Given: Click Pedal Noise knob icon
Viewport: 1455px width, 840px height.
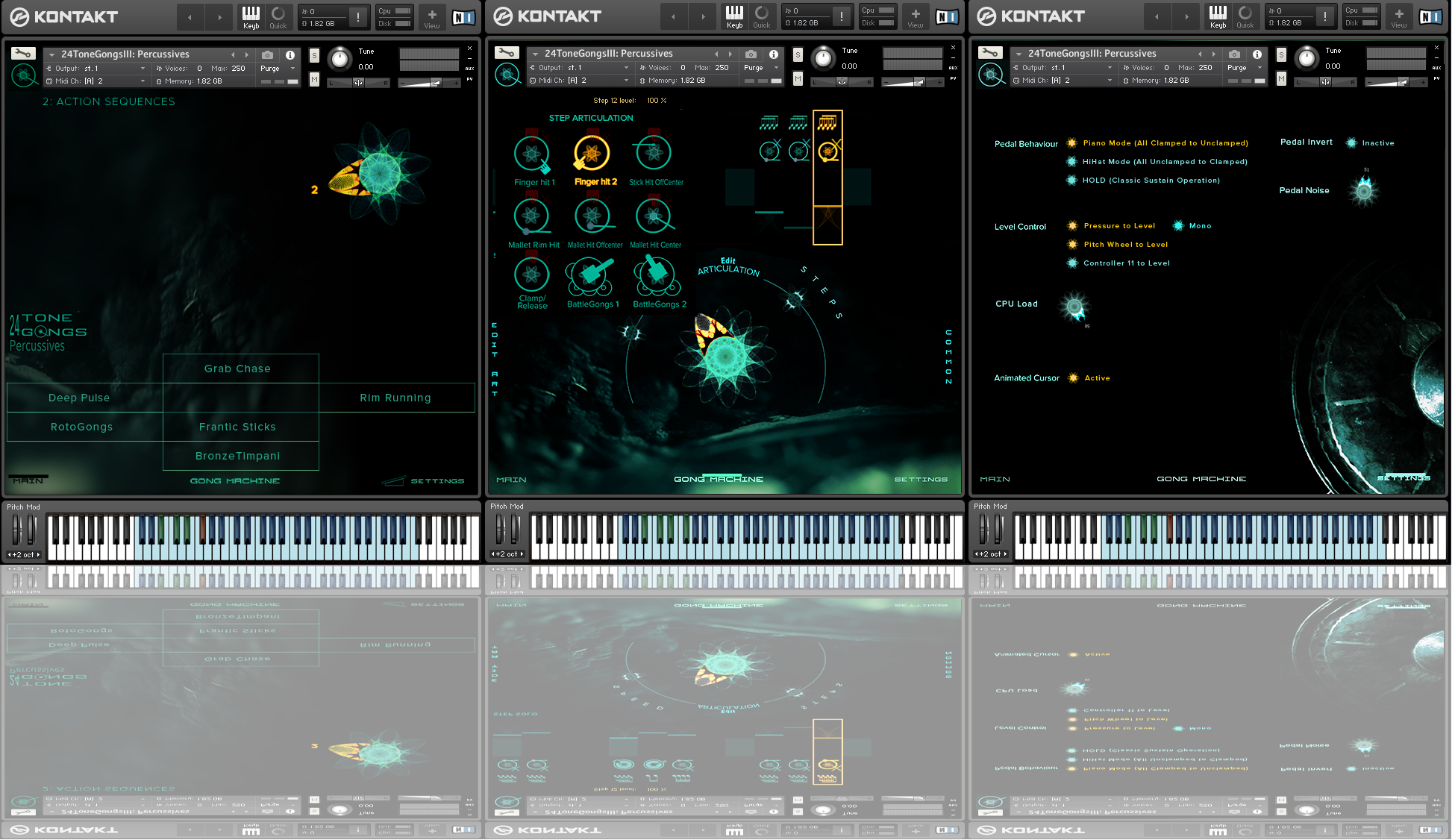Looking at the screenshot, I should point(1364,191).
